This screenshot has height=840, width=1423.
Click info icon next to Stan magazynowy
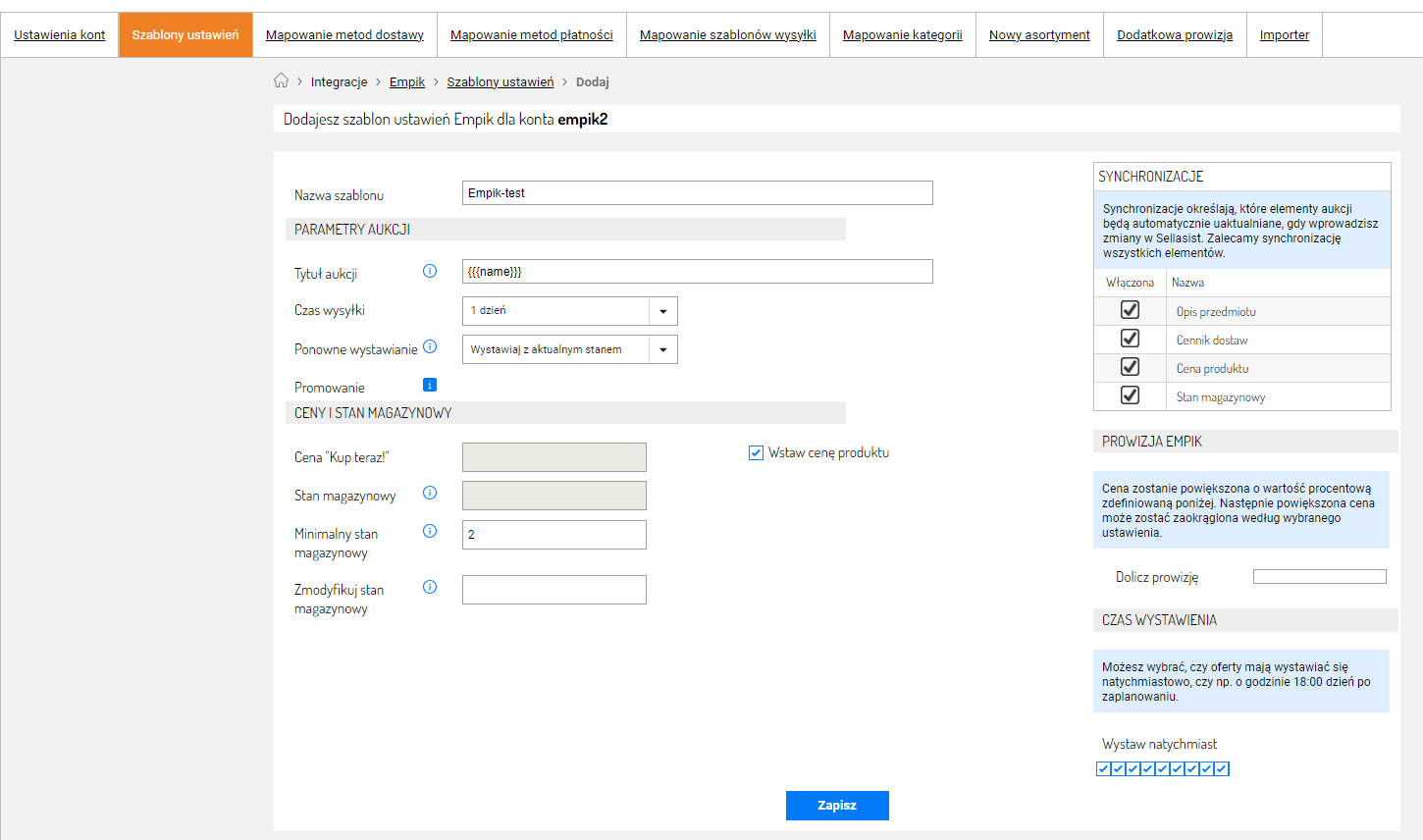click(430, 493)
